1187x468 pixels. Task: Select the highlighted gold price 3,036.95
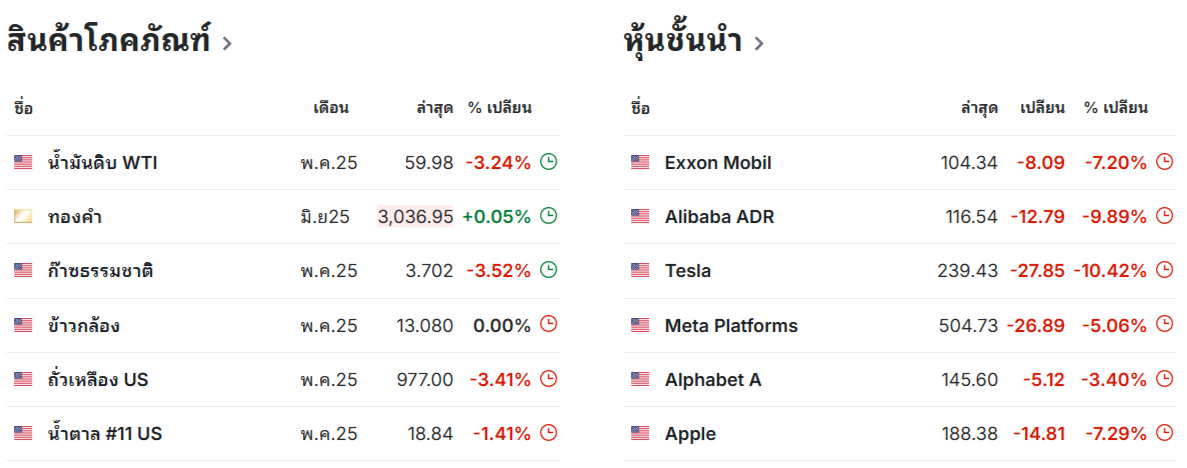(x=416, y=217)
